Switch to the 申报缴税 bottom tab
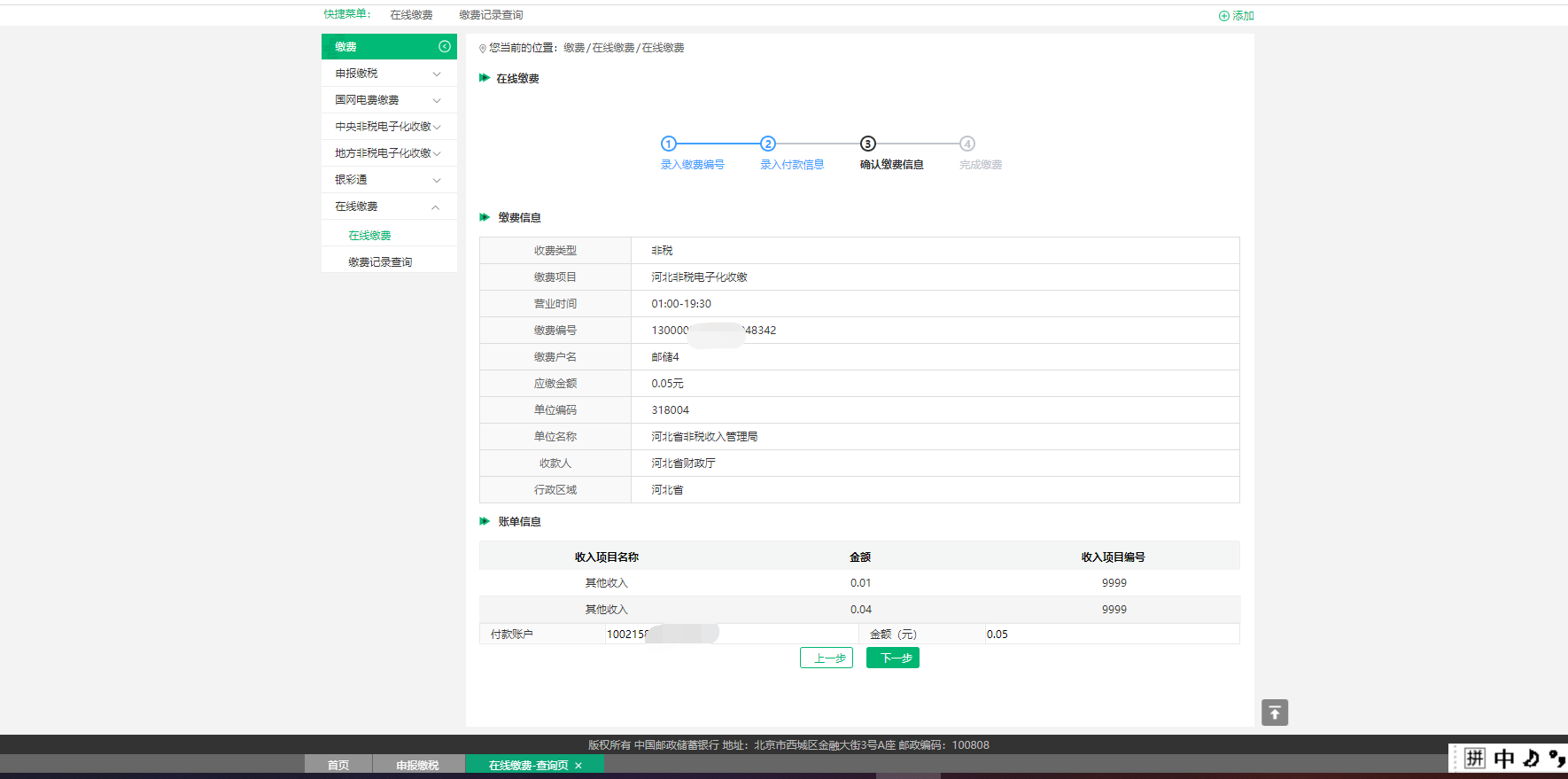The image size is (1568, 779). pyautogui.click(x=417, y=766)
